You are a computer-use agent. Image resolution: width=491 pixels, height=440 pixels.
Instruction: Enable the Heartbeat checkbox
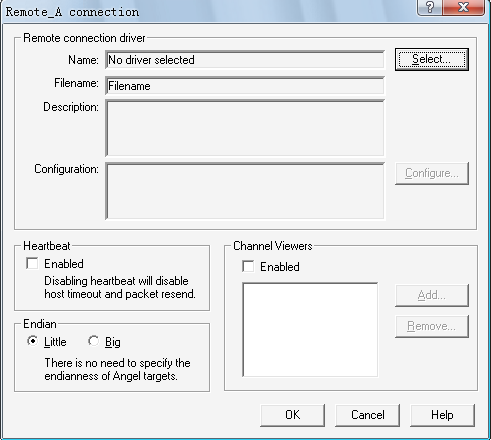(x=32, y=263)
